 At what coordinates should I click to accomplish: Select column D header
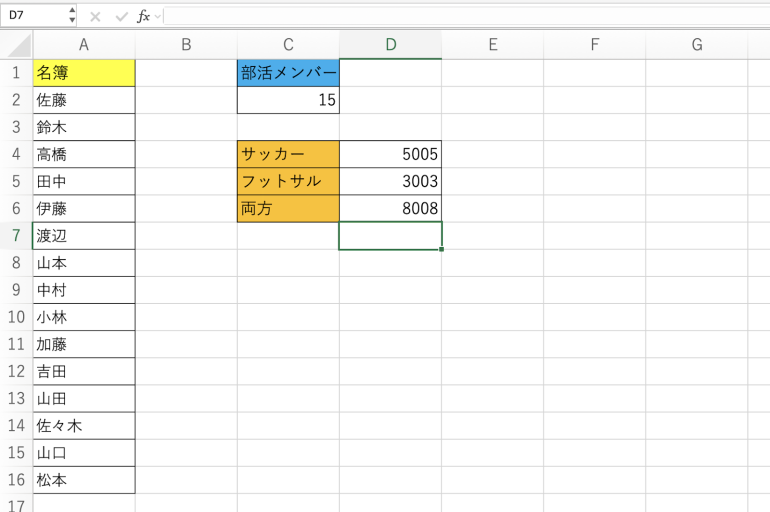click(390, 45)
